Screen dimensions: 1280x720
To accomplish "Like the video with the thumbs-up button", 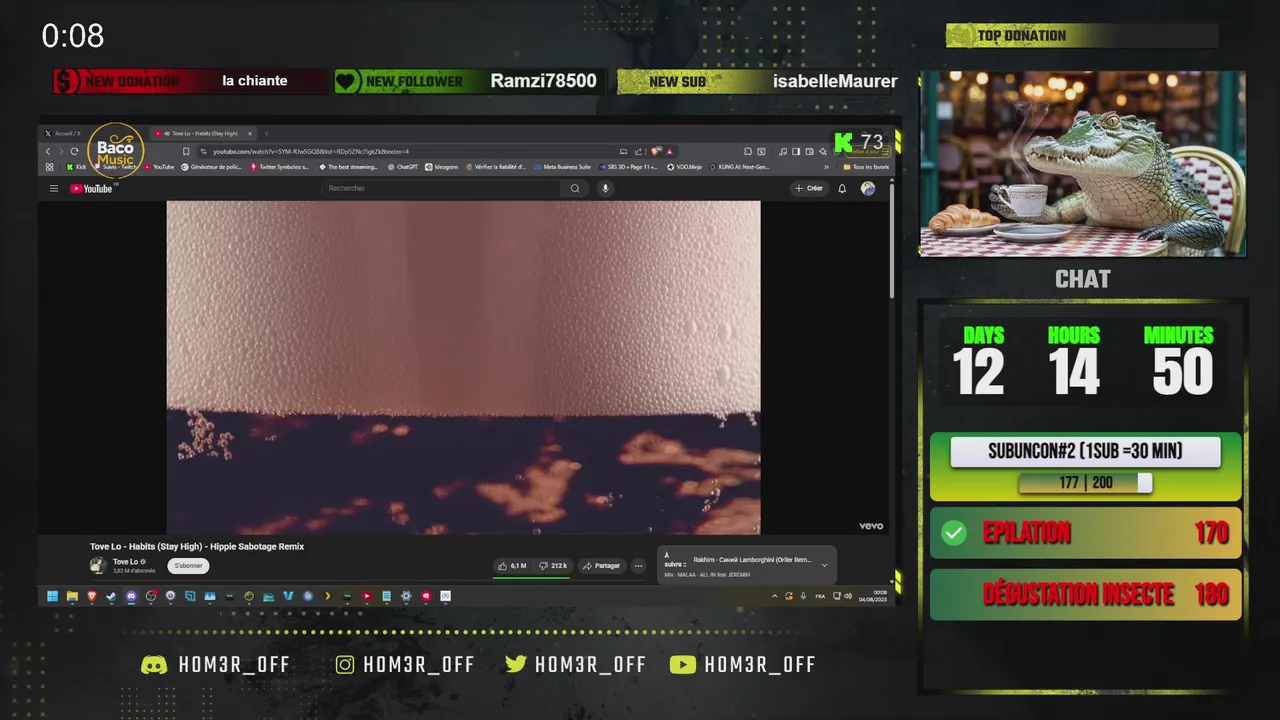I will pyautogui.click(x=512, y=566).
